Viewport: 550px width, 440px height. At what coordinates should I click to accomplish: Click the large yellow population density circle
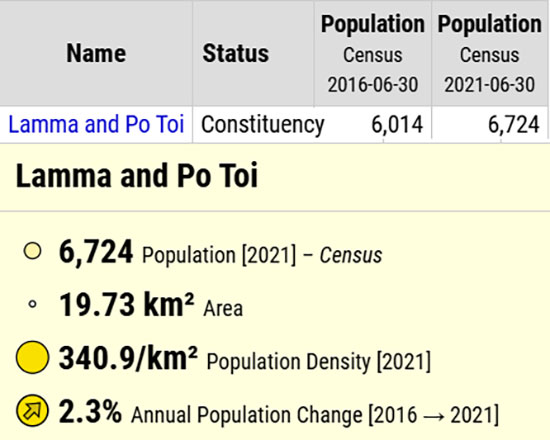click(x=32, y=357)
